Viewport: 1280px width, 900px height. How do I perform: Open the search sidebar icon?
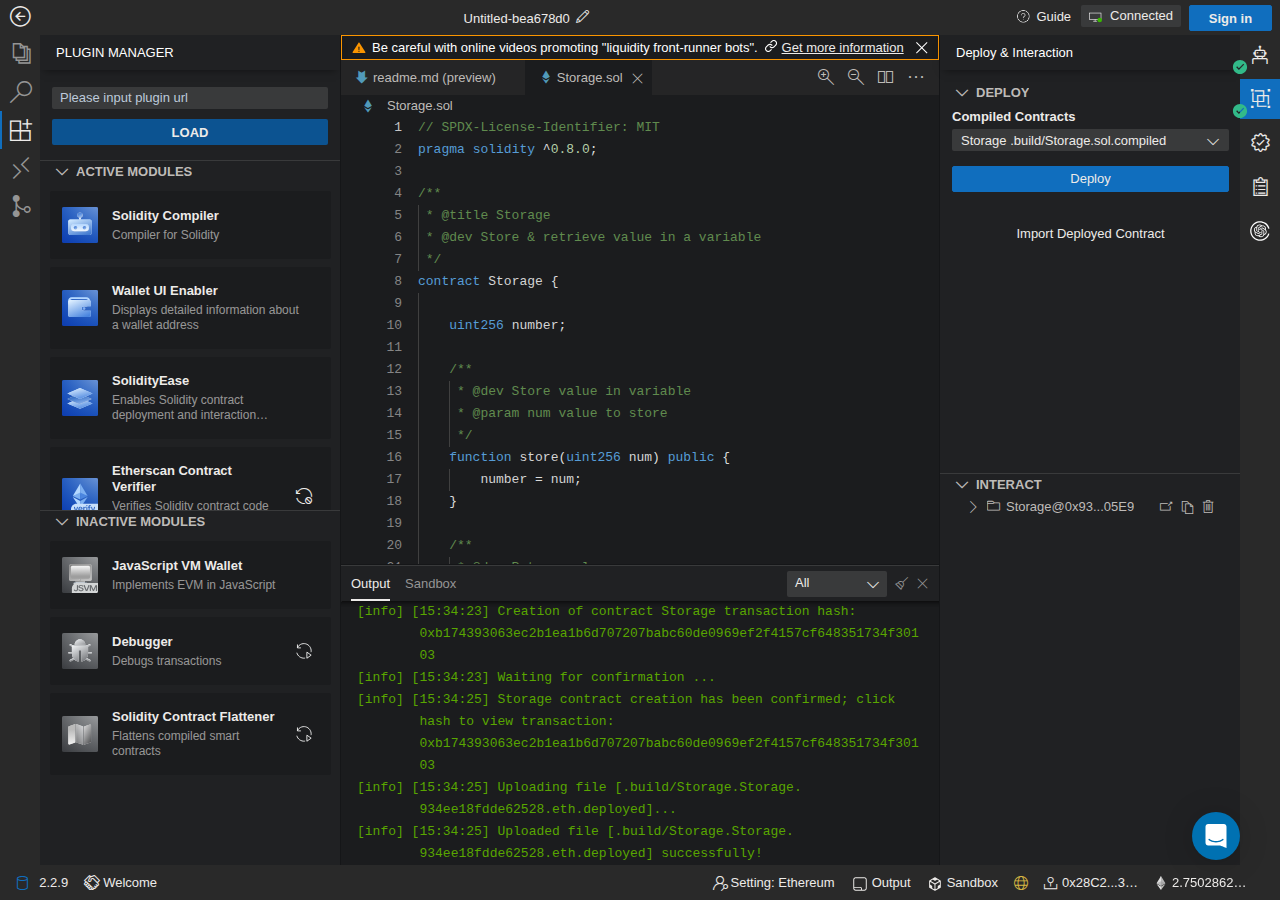(20, 92)
